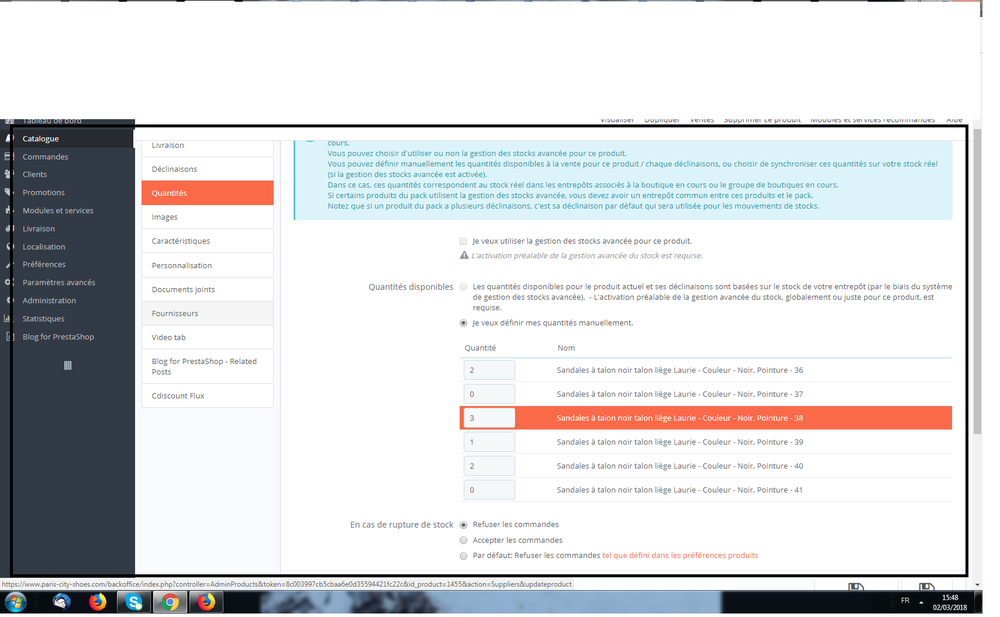
Task: Open the Fournisseurs tab
Action: [x=207, y=313]
